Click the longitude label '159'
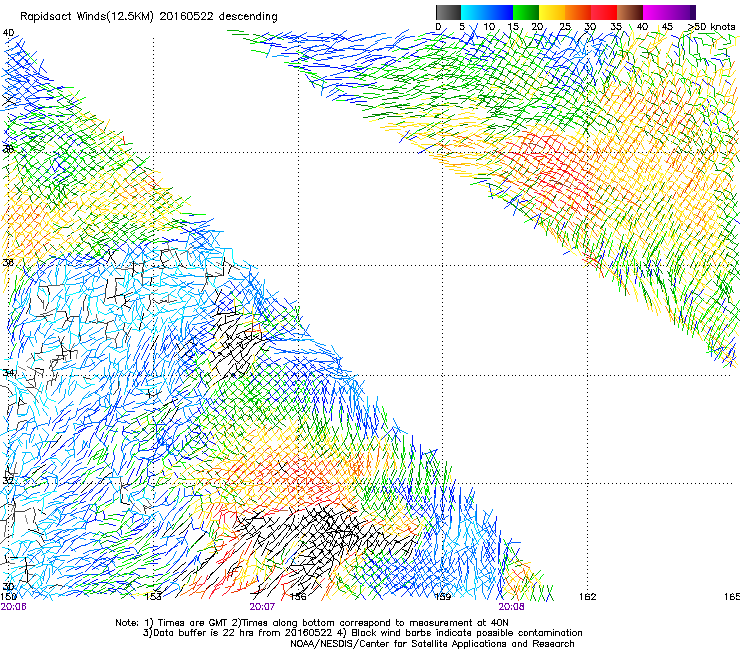 pos(443,597)
